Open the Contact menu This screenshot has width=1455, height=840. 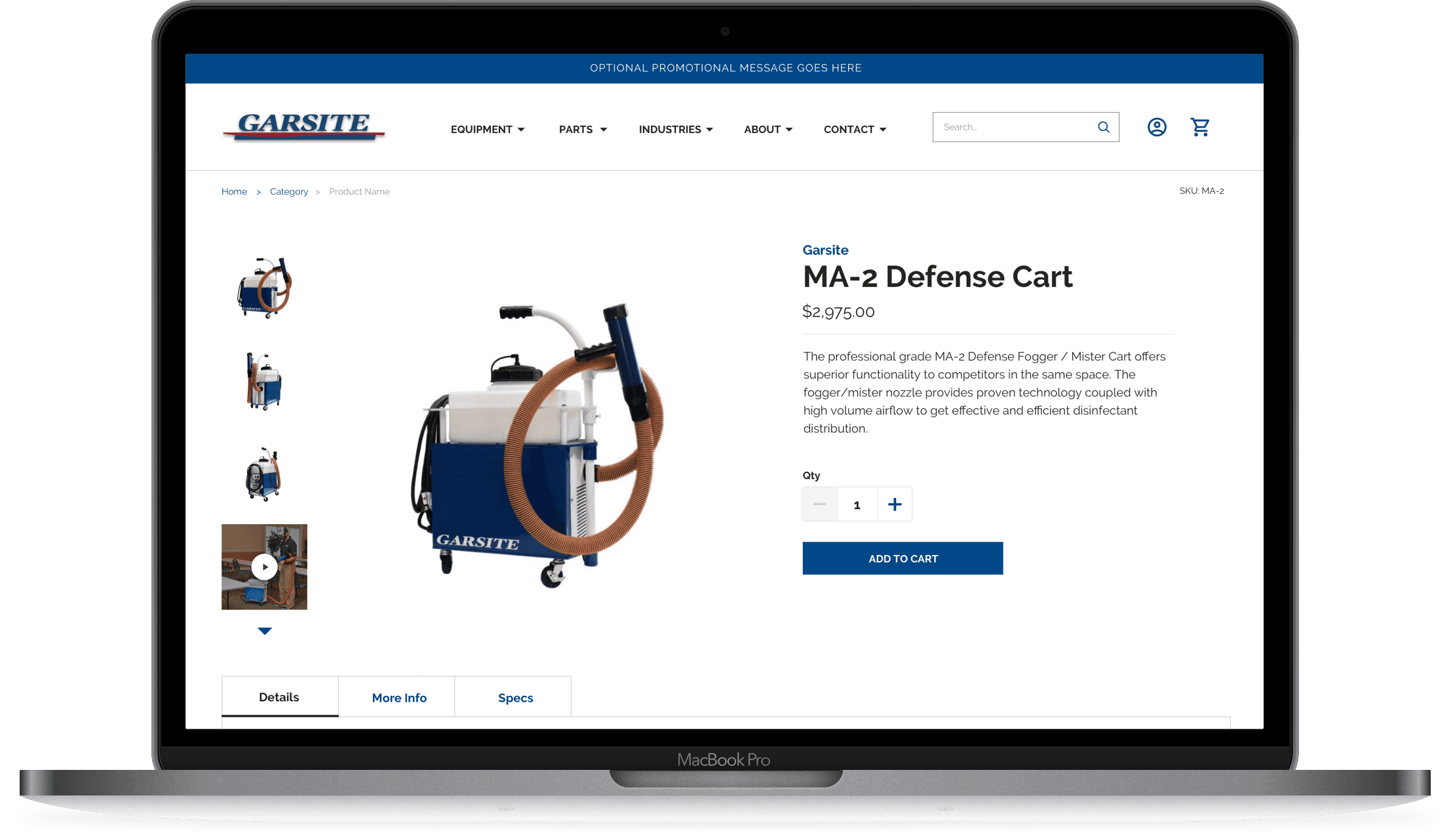[855, 130]
